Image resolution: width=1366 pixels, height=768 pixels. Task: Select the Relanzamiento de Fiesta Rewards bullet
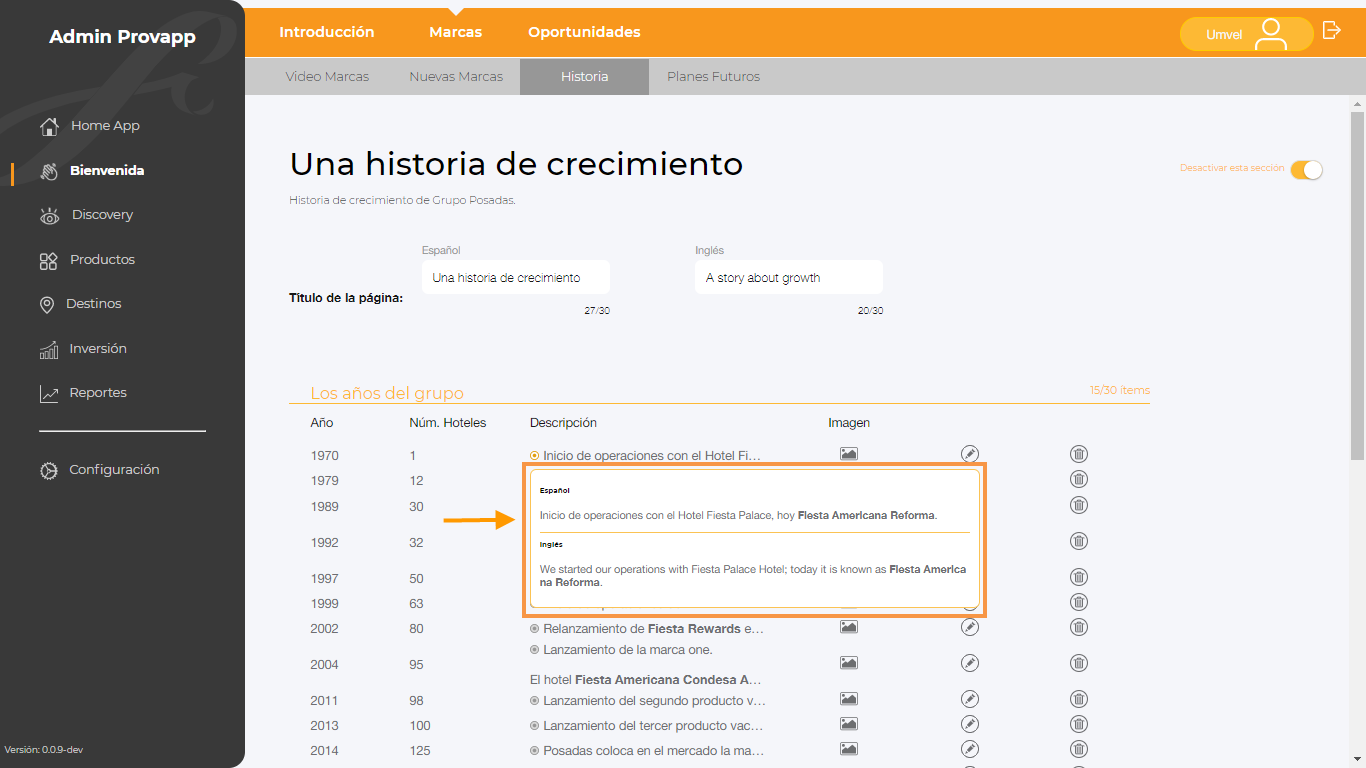coord(535,629)
